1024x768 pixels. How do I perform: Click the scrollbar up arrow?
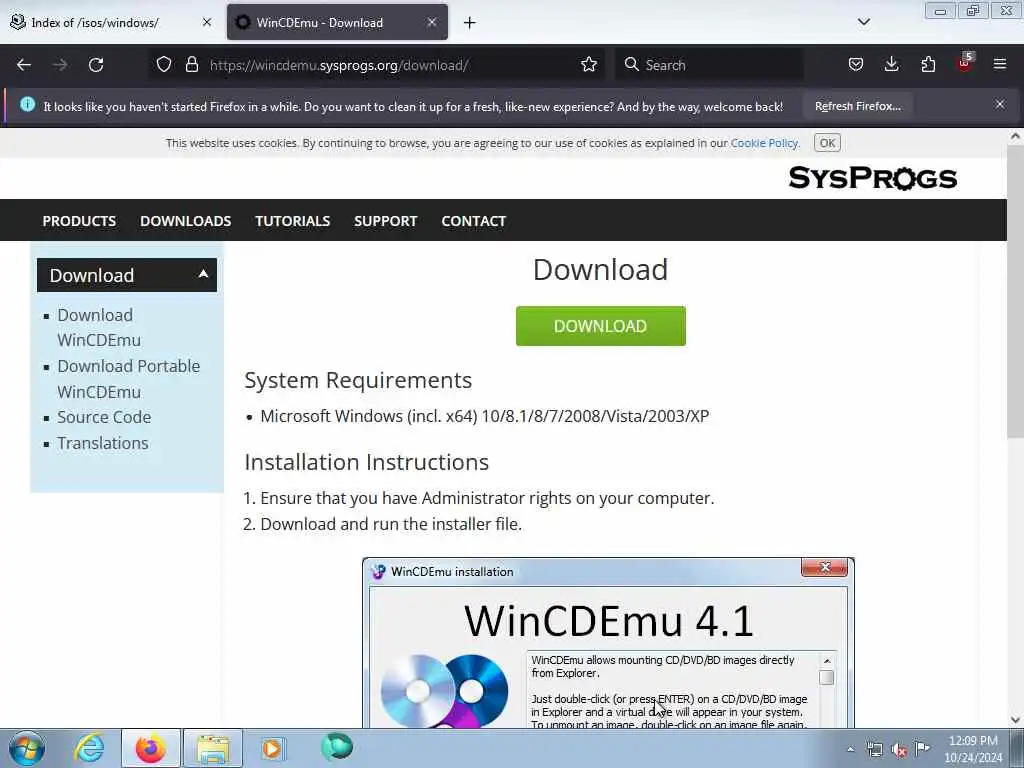click(x=1015, y=136)
